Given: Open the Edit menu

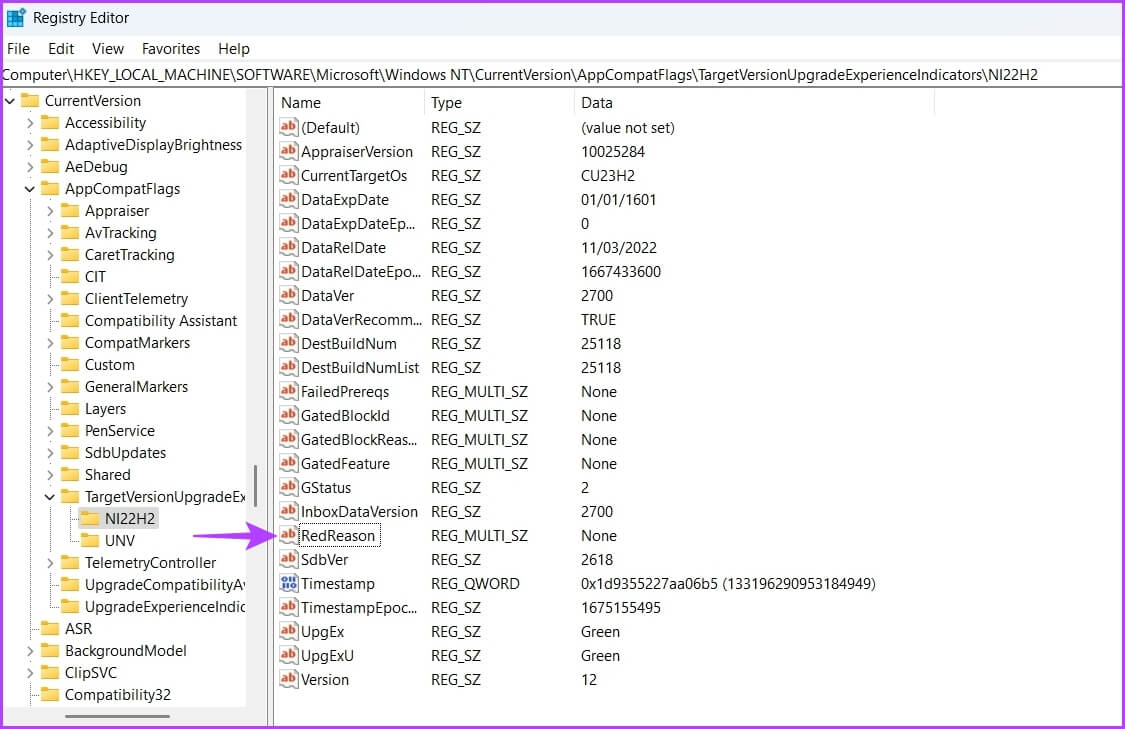Looking at the screenshot, I should (61, 49).
